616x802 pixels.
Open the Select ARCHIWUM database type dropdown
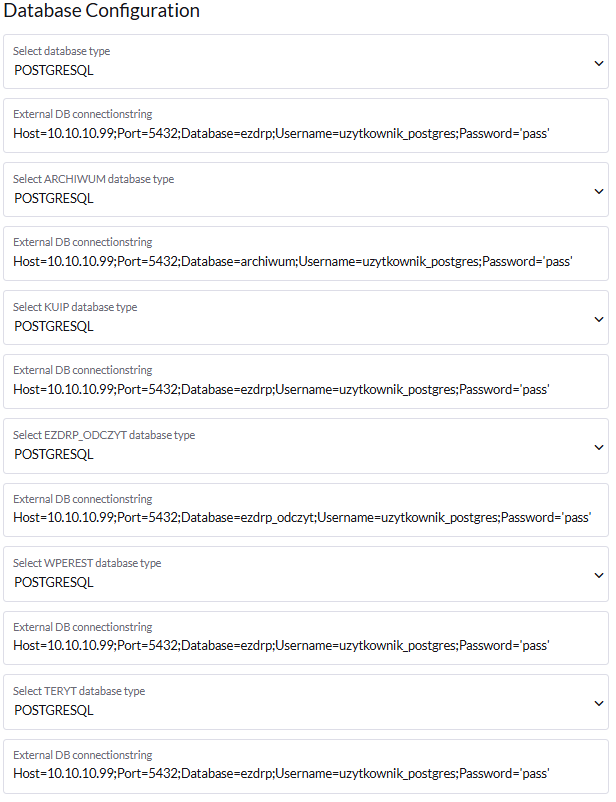(x=300, y=190)
